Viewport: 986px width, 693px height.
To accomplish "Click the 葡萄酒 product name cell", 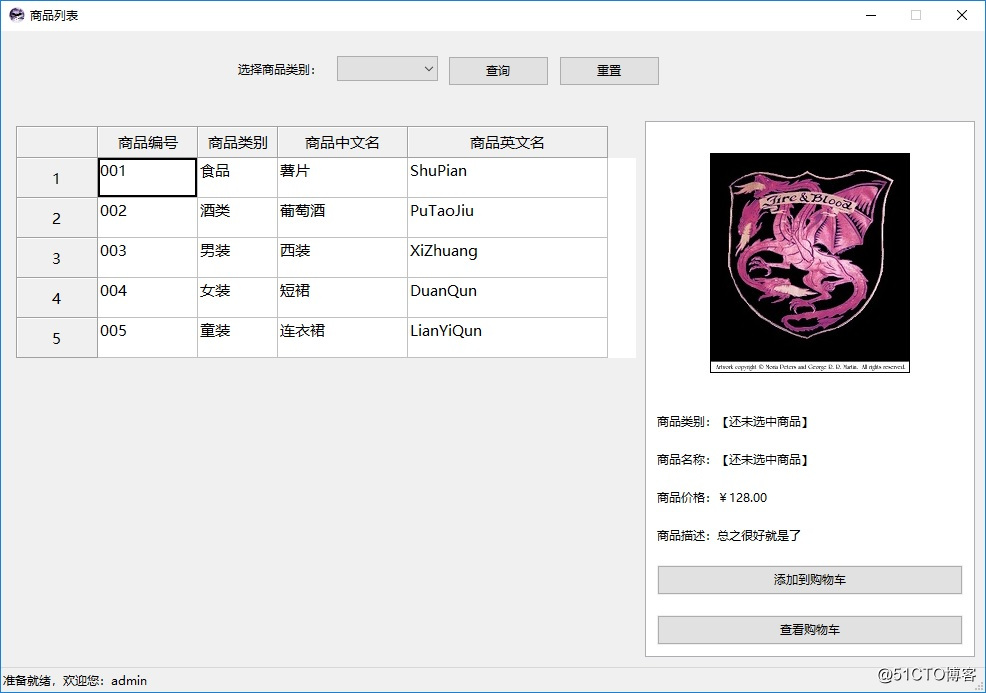I will point(343,218).
